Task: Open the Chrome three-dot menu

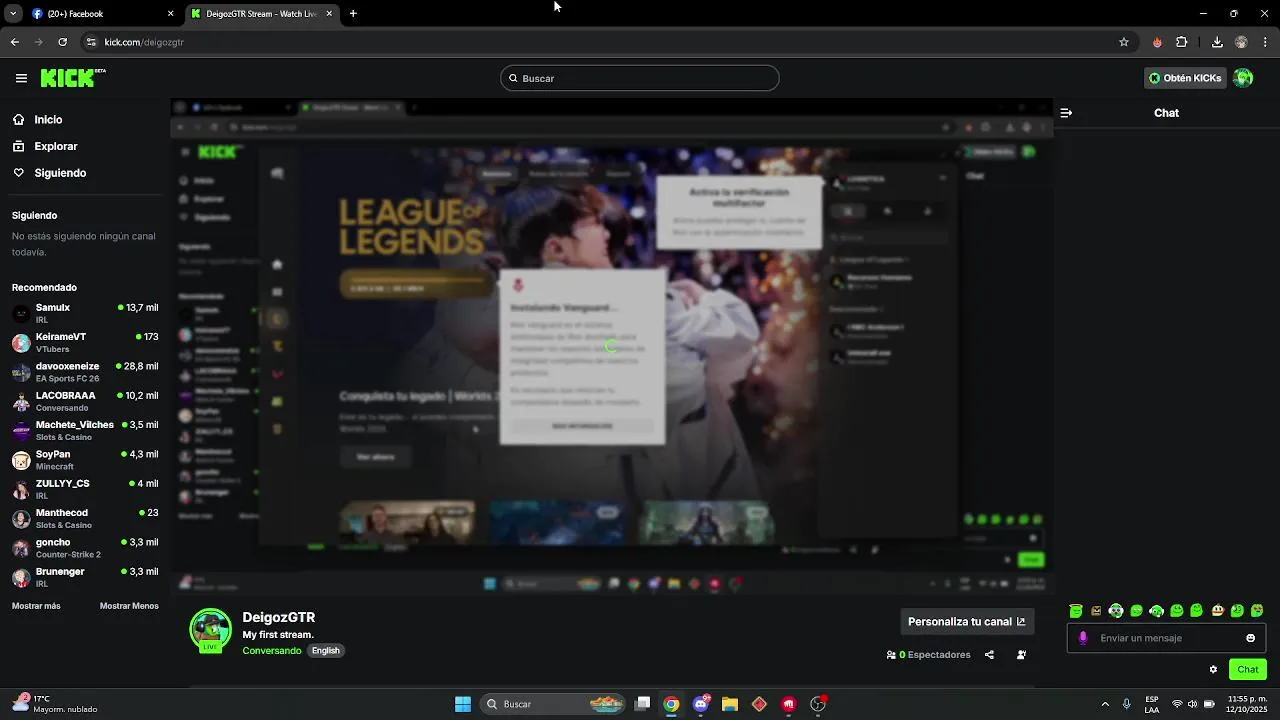Action: click(x=1266, y=42)
